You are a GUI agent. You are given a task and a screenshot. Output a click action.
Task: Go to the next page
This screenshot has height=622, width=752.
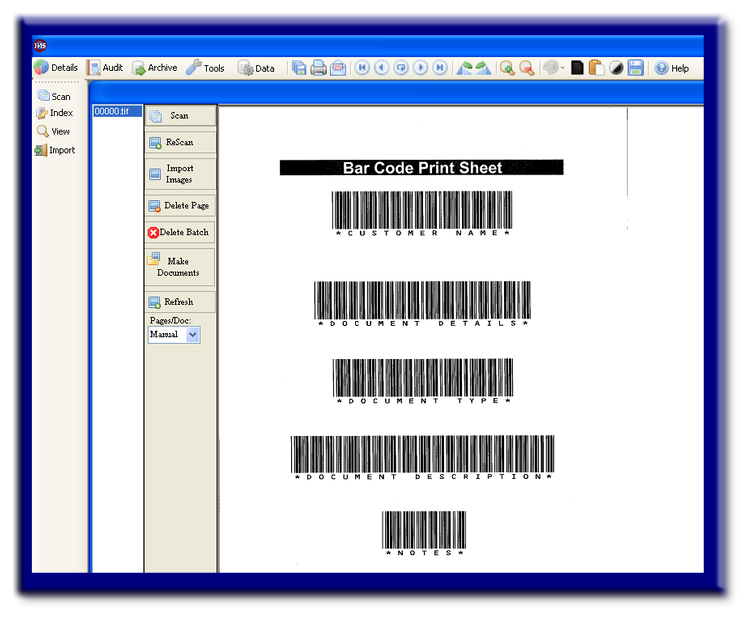click(421, 68)
